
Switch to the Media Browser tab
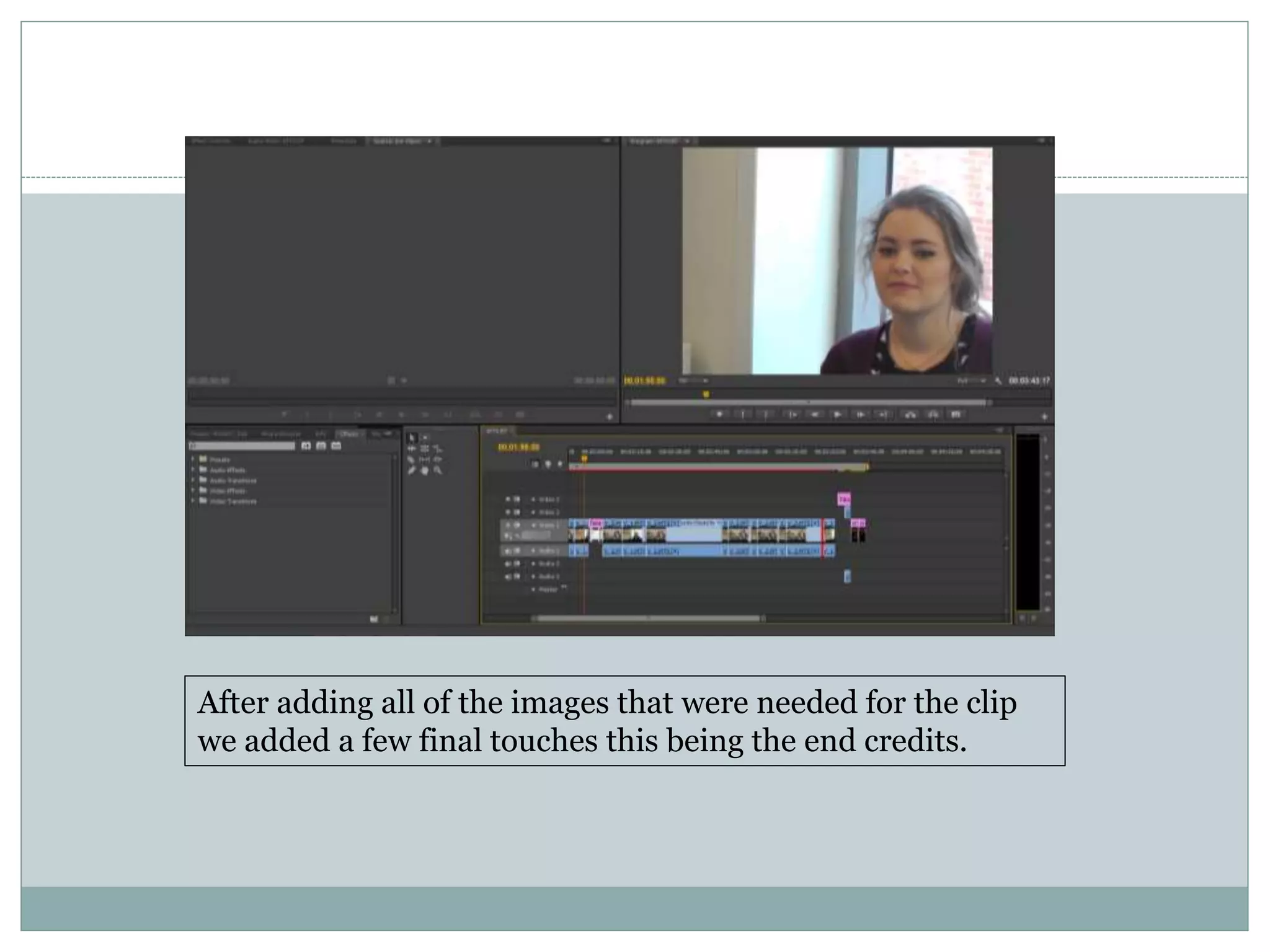[281, 434]
